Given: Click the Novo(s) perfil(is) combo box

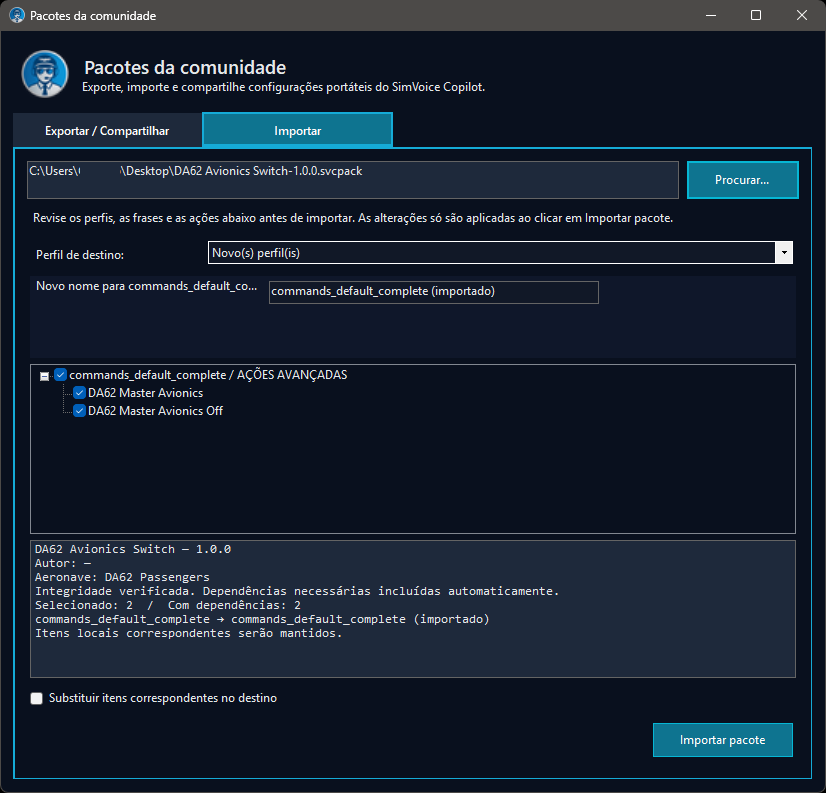Looking at the screenshot, I should click(500, 253).
